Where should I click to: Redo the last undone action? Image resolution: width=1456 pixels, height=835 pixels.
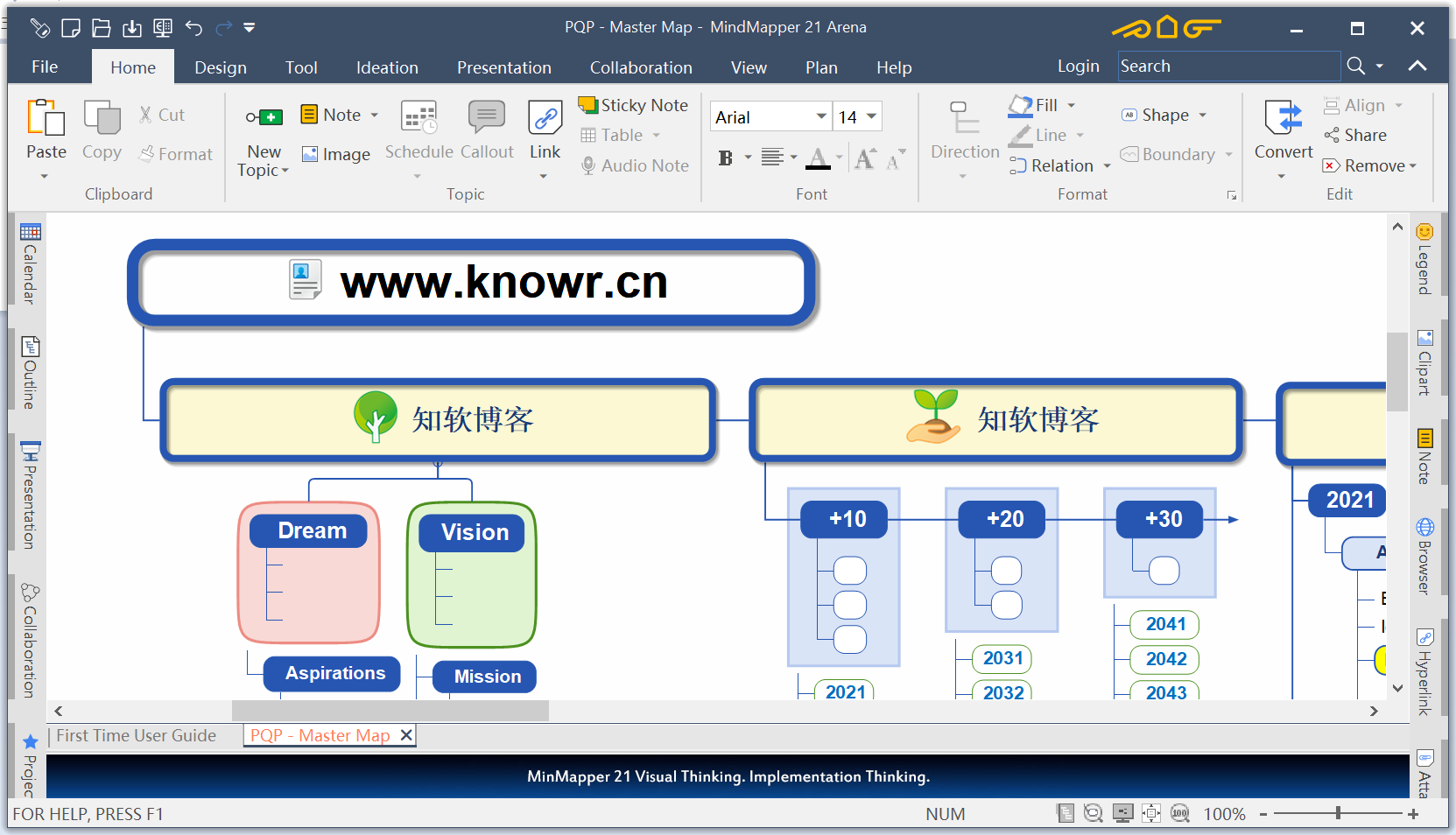[224, 28]
